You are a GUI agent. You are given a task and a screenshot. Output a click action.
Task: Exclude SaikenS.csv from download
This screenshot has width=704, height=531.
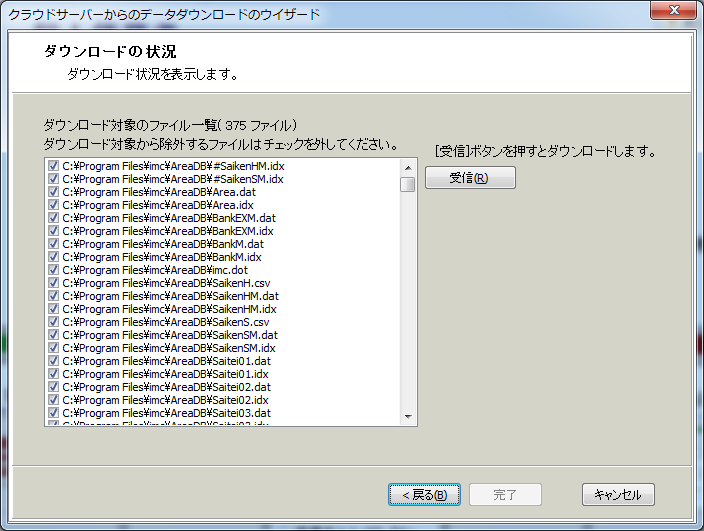(54, 322)
